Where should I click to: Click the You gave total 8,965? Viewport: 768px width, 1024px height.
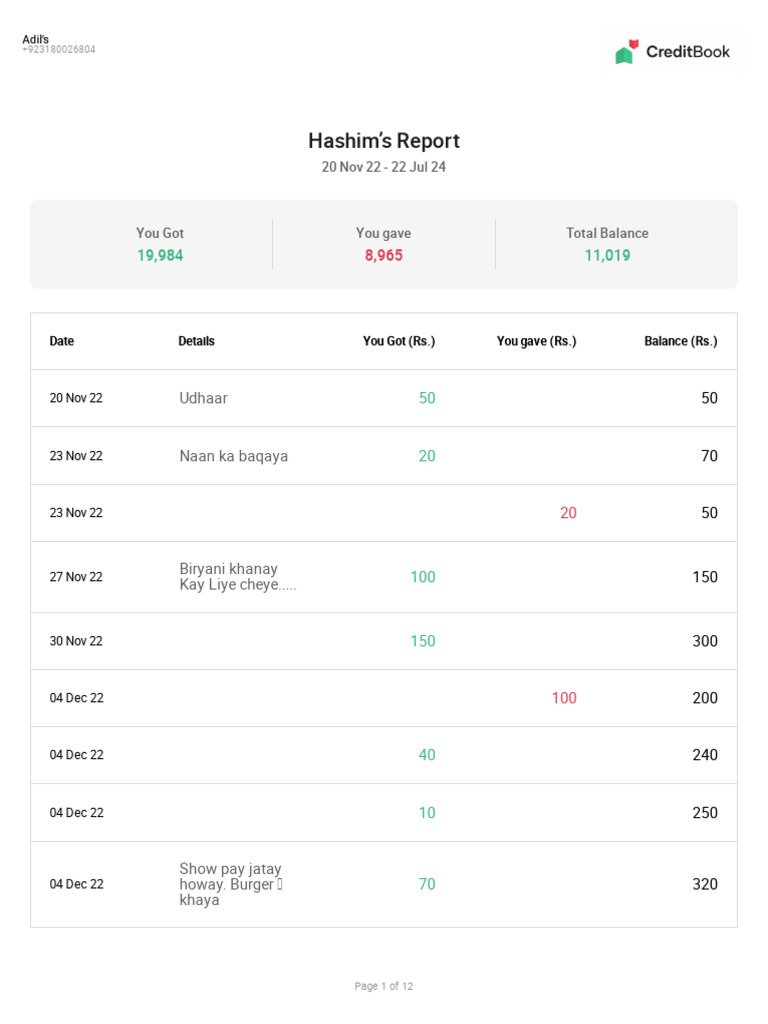tap(384, 255)
